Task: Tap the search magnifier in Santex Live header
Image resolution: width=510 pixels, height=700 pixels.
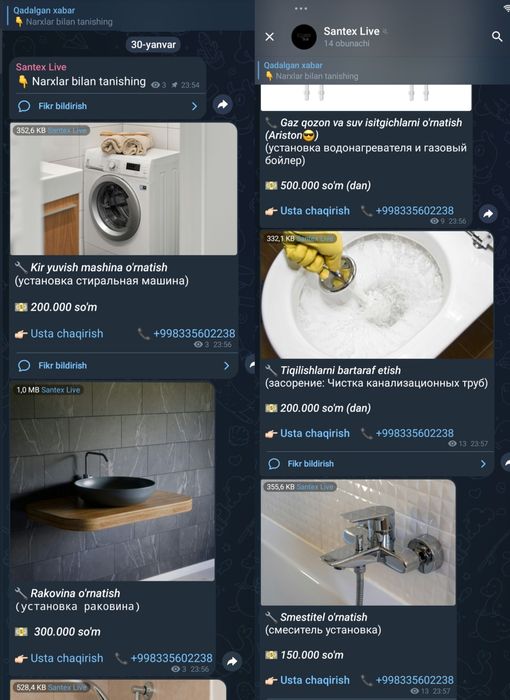Action: point(497,37)
